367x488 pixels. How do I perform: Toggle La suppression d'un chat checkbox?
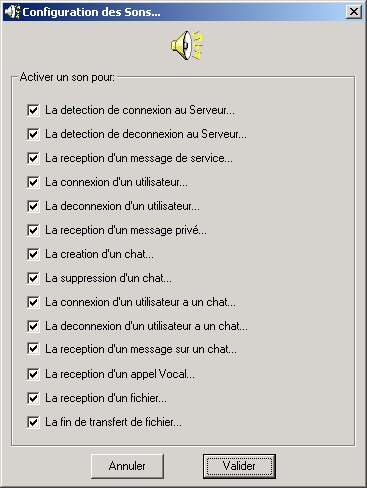point(33,278)
